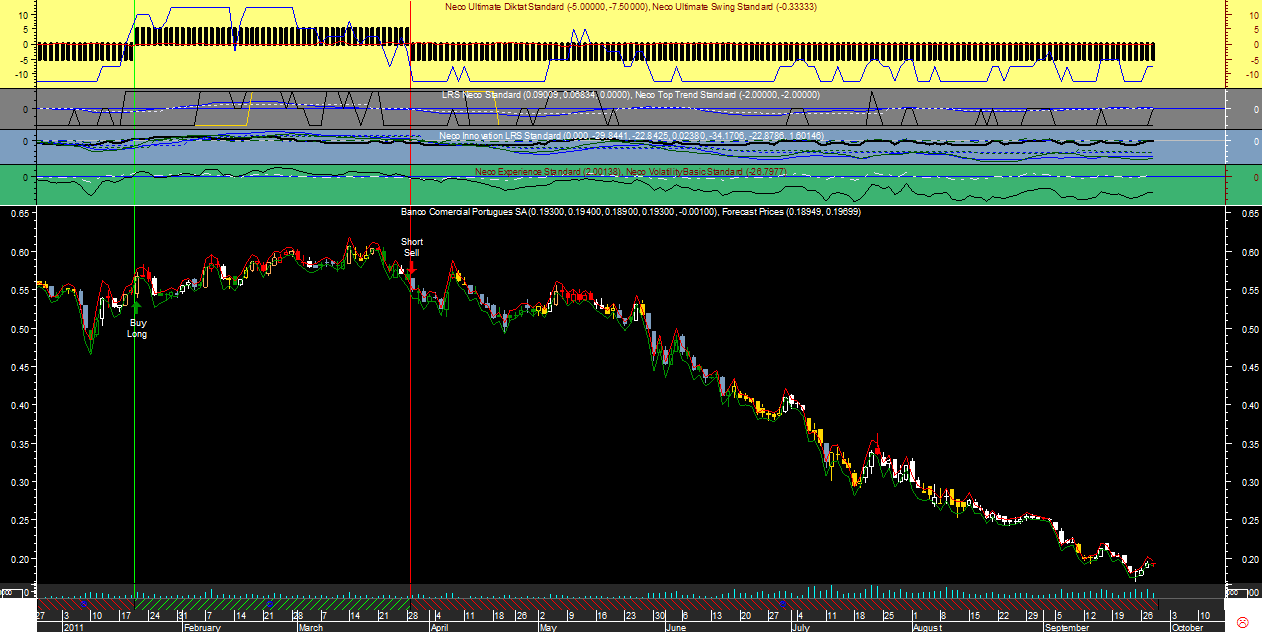Select the February label on date axis
This screenshot has height=632, width=1262.
coord(203,627)
